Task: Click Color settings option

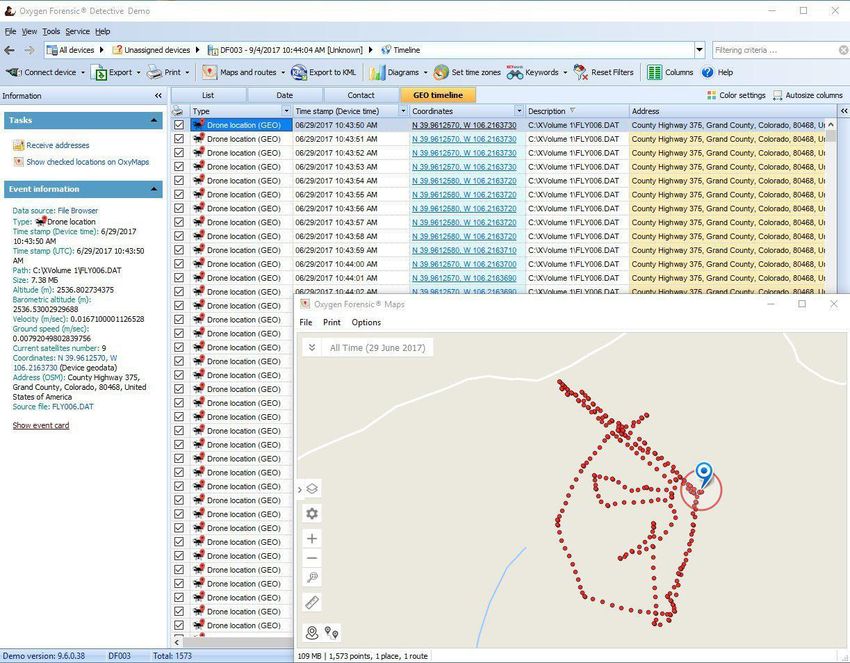Action: (736, 95)
